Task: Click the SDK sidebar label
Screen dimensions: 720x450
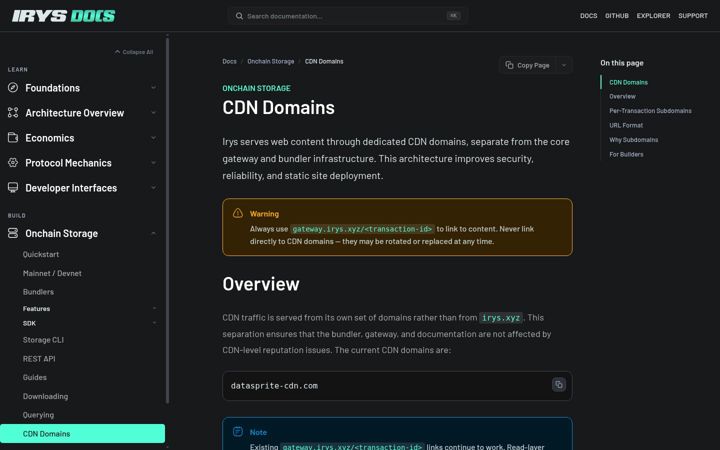Action: (x=29, y=323)
